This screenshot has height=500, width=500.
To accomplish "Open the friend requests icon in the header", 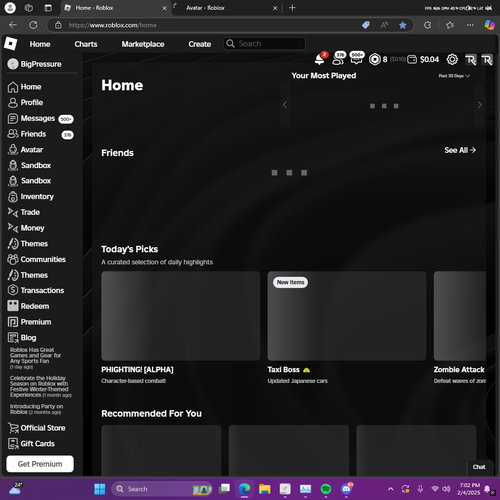I will point(338,59).
